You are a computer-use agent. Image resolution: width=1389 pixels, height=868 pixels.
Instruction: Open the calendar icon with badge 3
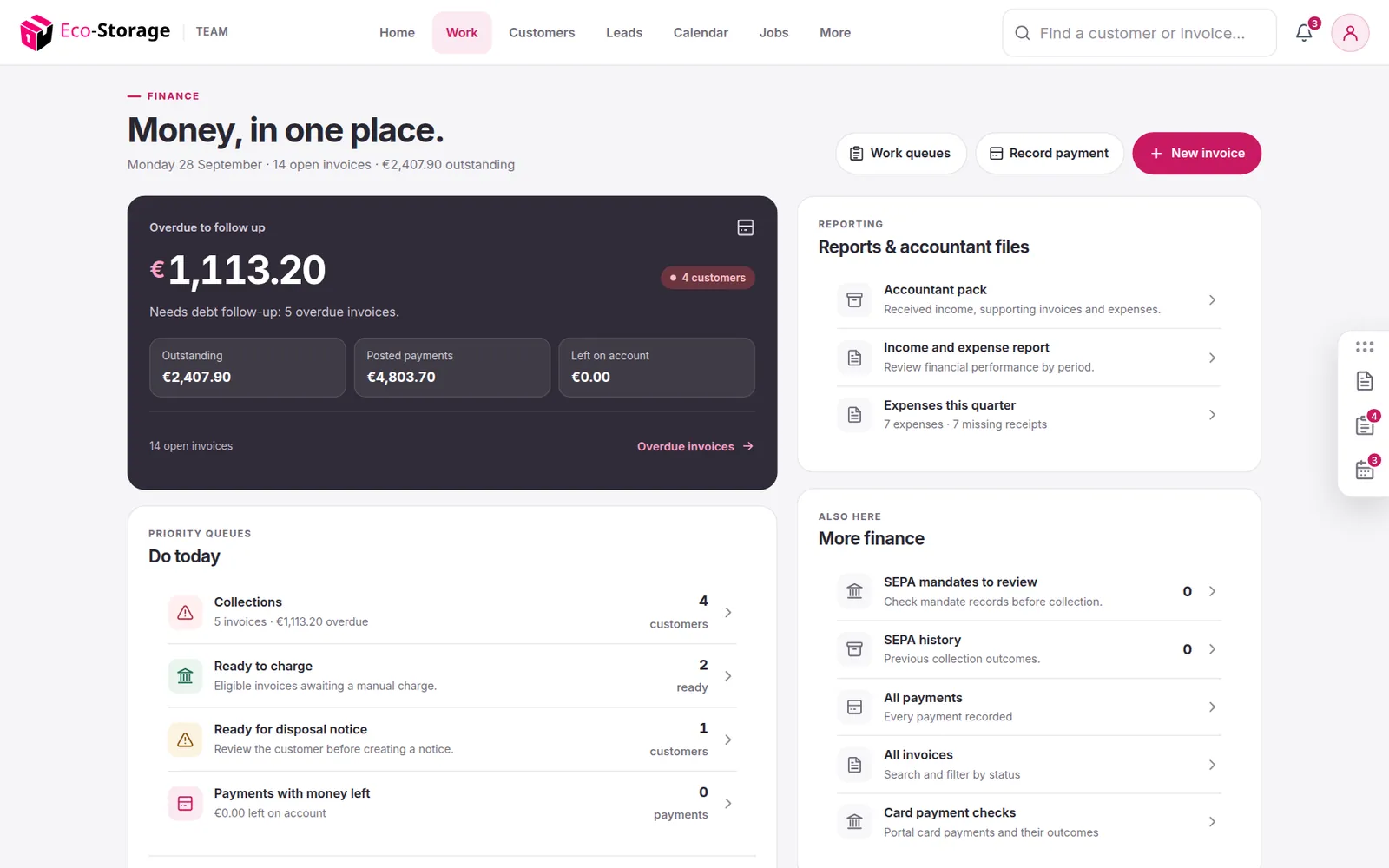point(1365,470)
